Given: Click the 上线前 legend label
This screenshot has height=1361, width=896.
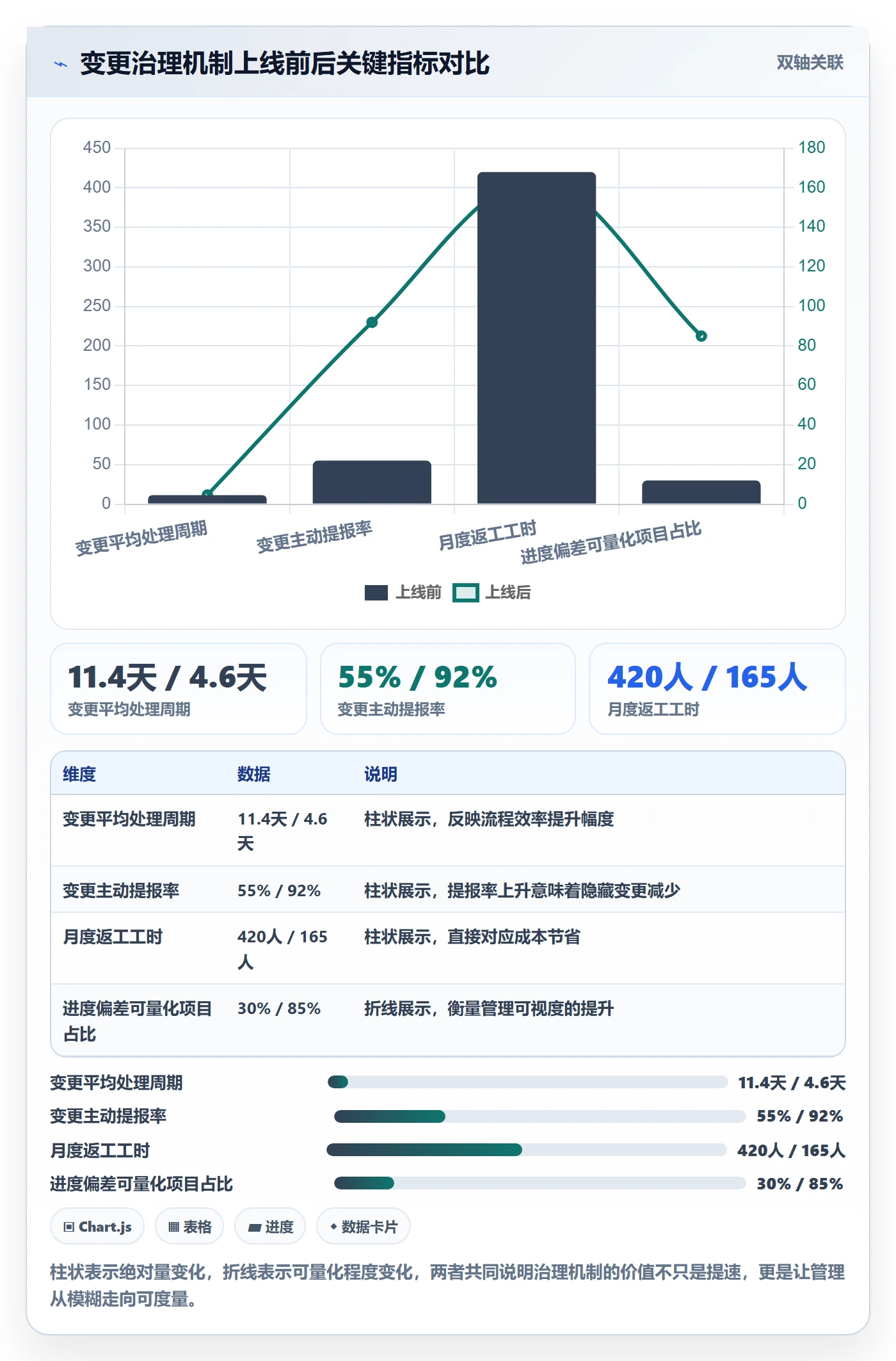Looking at the screenshot, I should [x=419, y=592].
